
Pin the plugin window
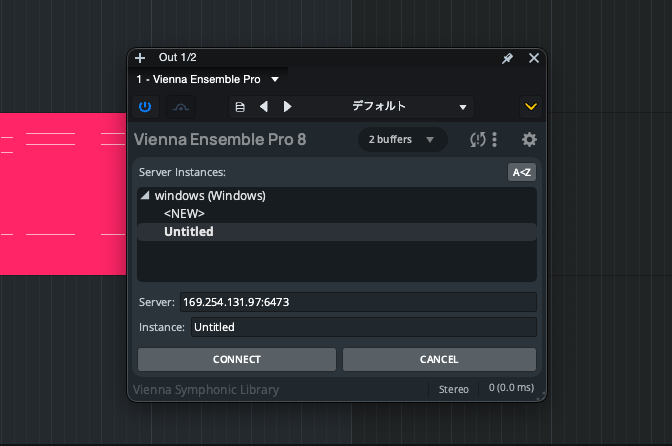(x=507, y=58)
